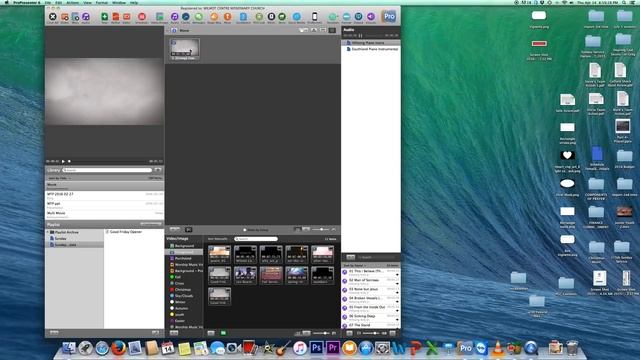Open the dropdown arrow for 05 From the Inside Out

click(x=397, y=311)
